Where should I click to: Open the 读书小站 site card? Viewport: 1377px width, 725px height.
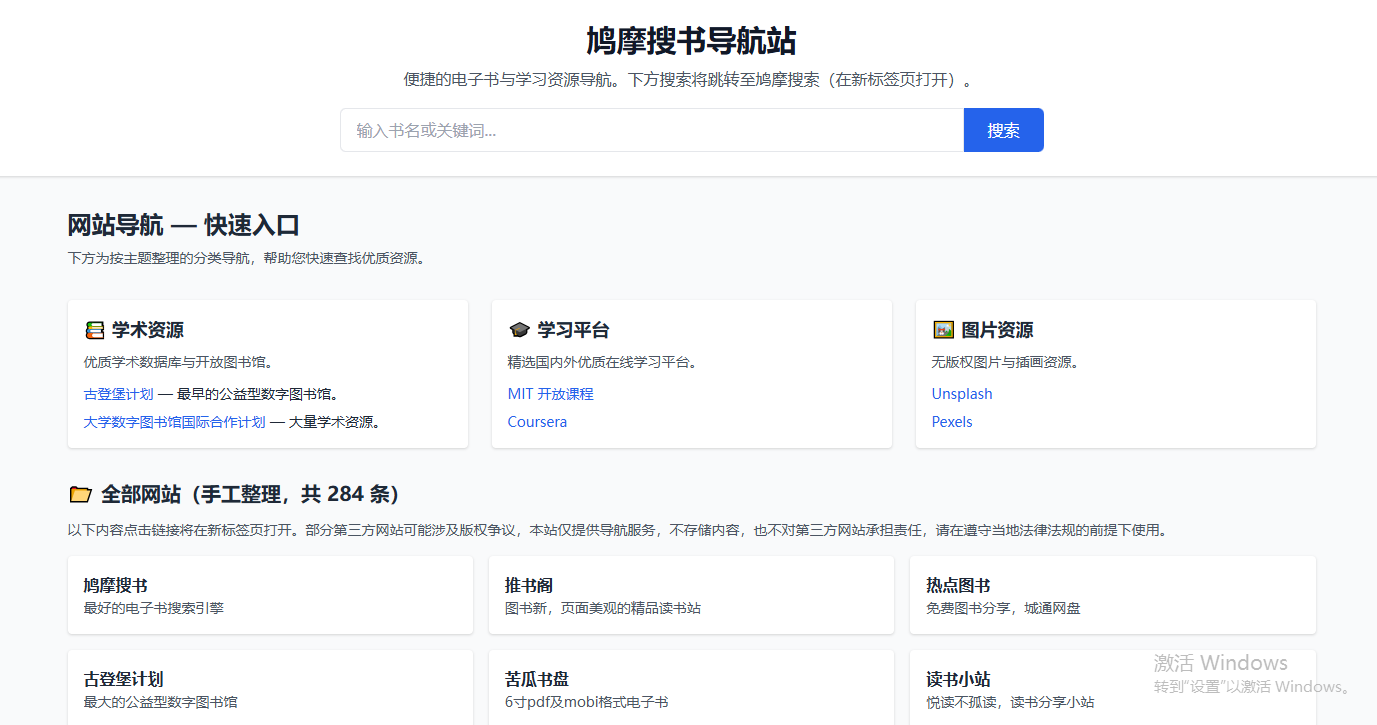pos(1113,688)
